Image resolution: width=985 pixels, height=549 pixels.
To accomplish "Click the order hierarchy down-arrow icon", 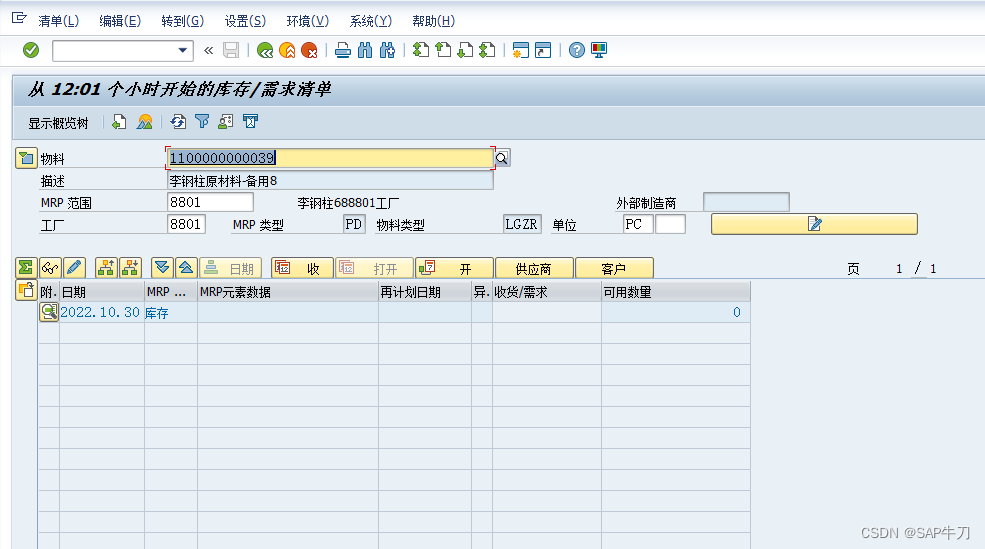I will [130, 268].
